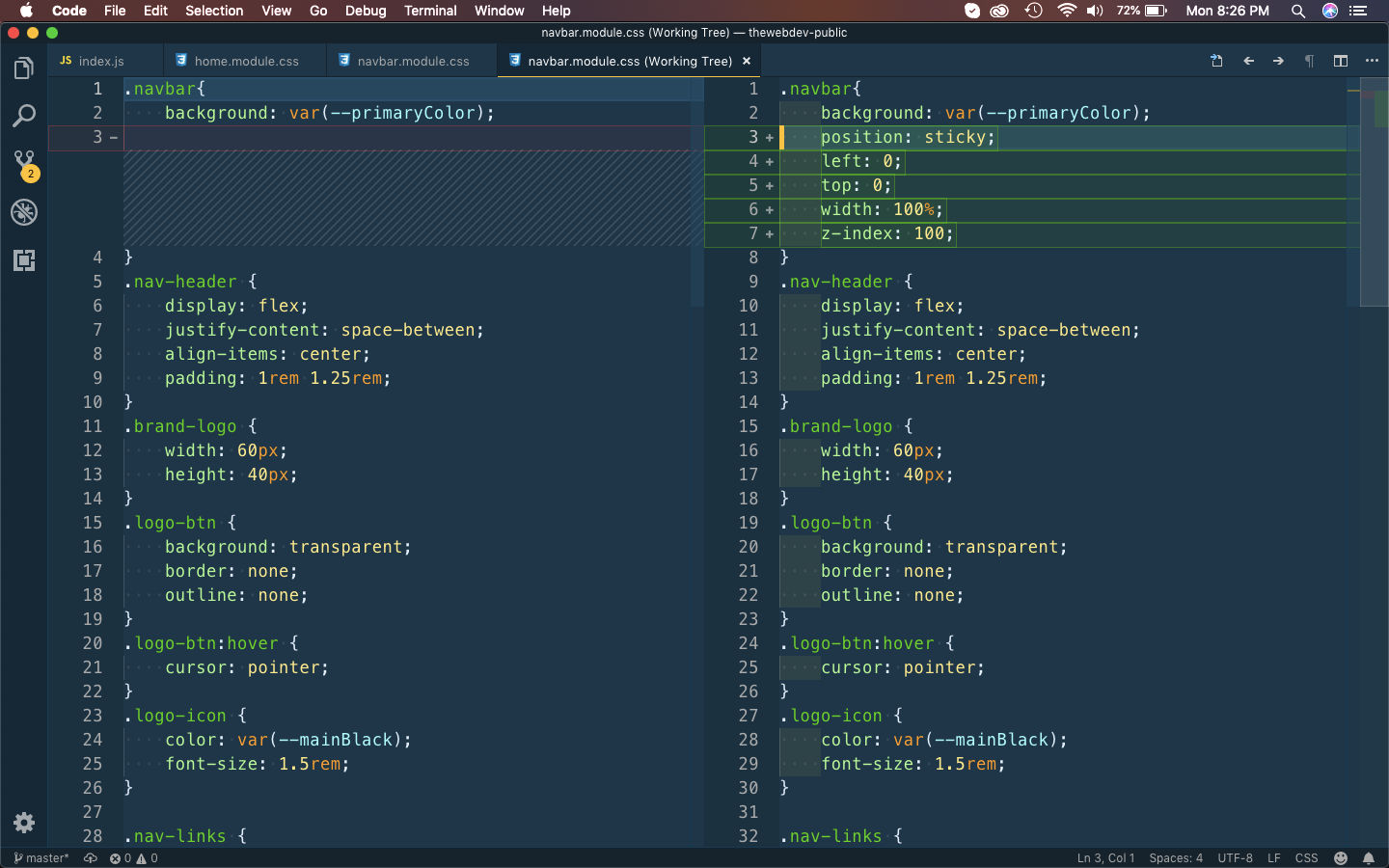The image size is (1389, 868).
Task: Click battery 72% indicator
Action: point(1142,11)
